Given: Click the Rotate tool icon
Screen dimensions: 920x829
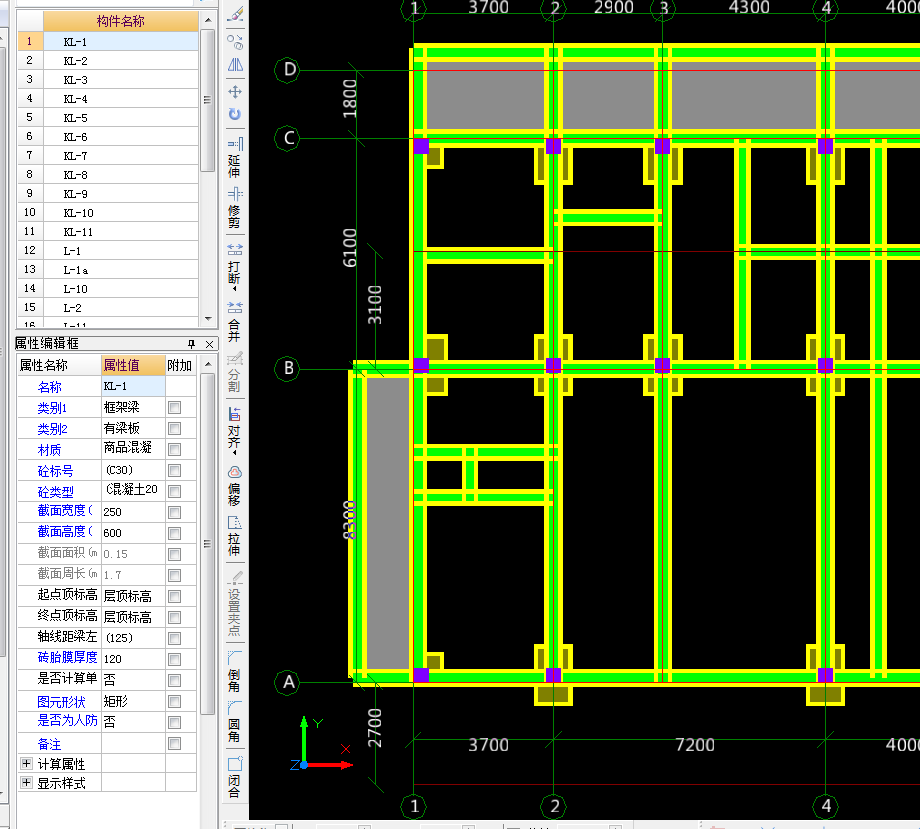Looking at the screenshot, I should 235,114.
